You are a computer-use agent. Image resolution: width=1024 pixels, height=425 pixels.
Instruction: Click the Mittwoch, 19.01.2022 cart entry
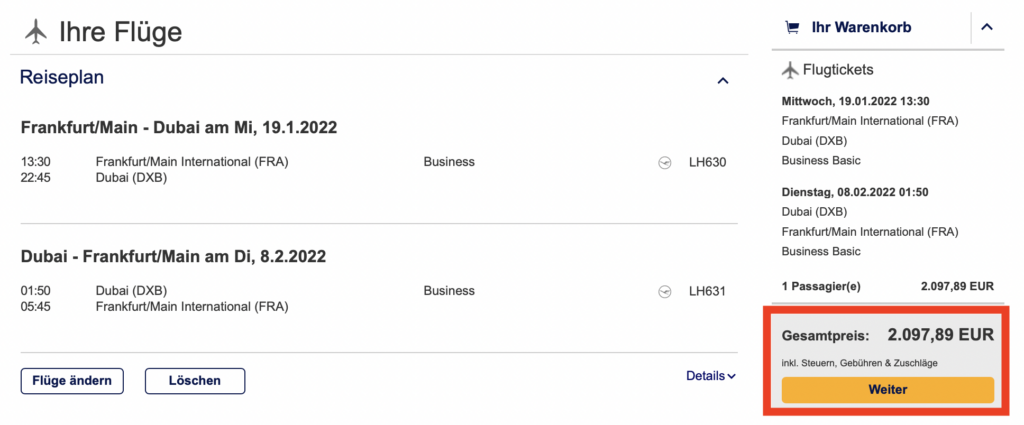(856, 101)
